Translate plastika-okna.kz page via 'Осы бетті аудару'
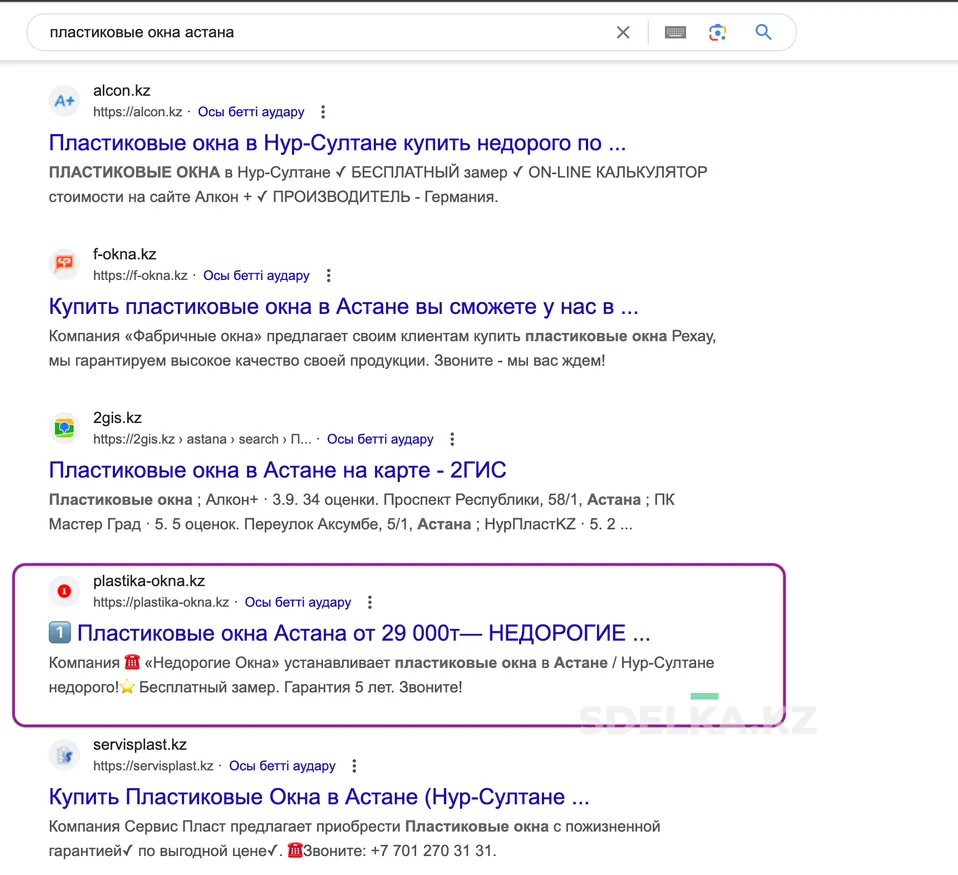Screen dimensions: 958x875 coord(298,602)
